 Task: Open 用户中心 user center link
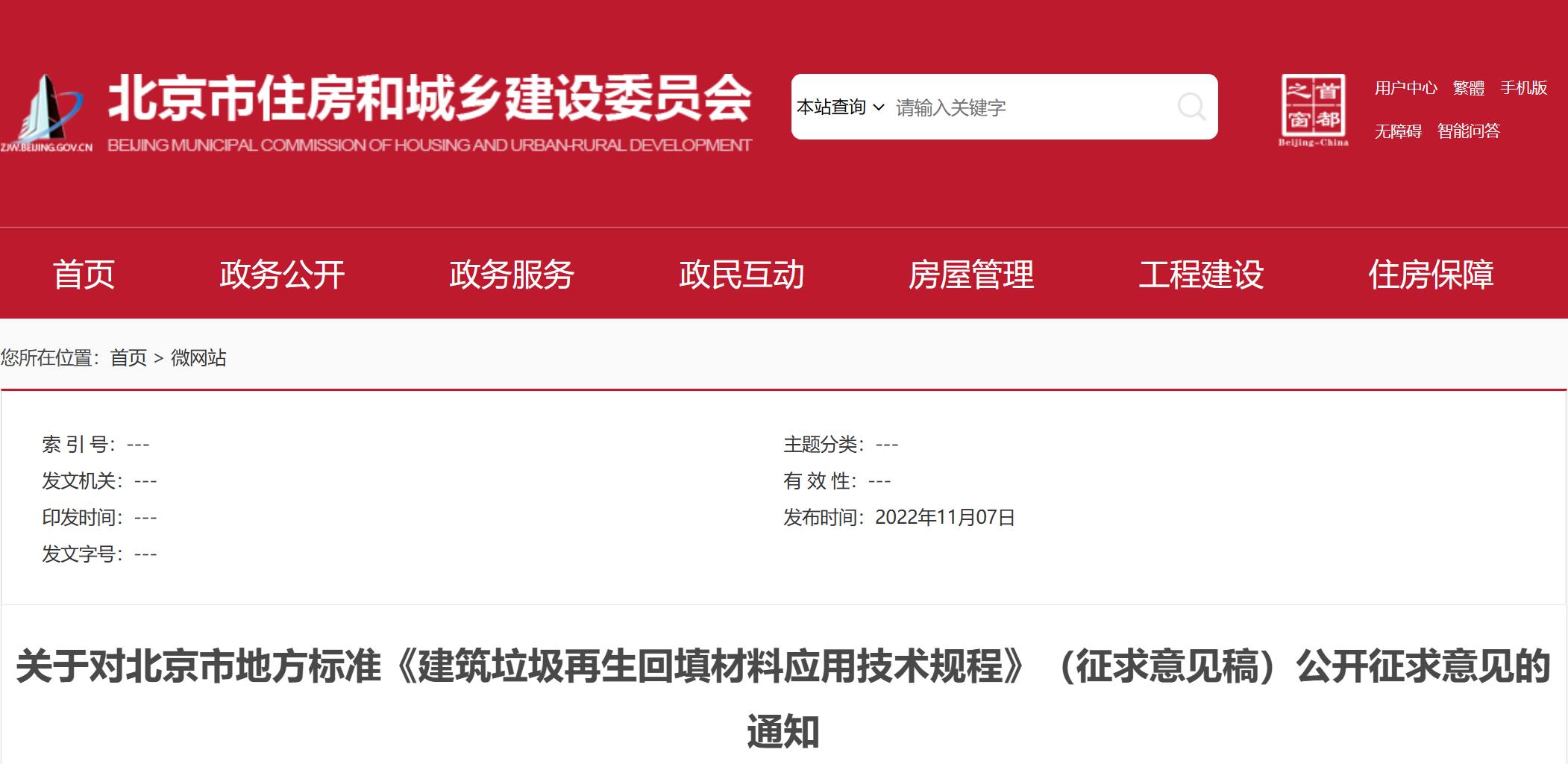click(1405, 88)
